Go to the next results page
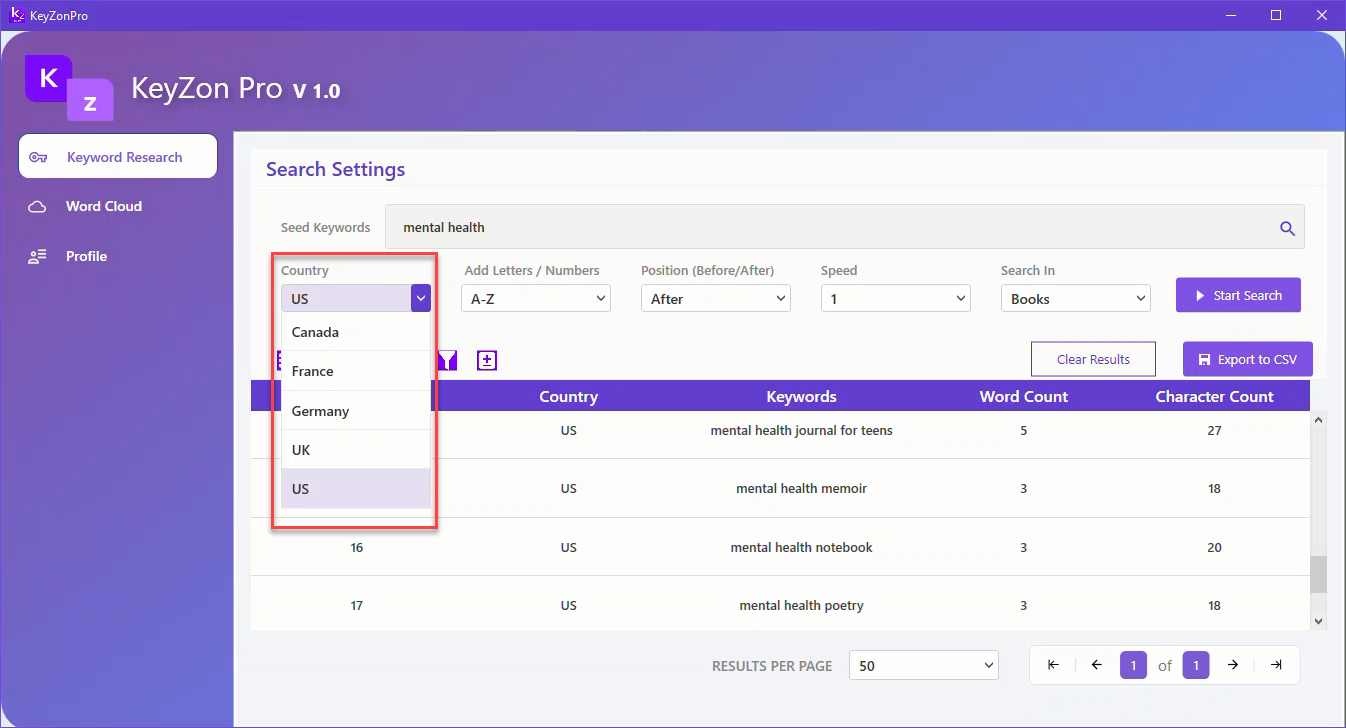This screenshot has height=728, width=1346. (1233, 665)
